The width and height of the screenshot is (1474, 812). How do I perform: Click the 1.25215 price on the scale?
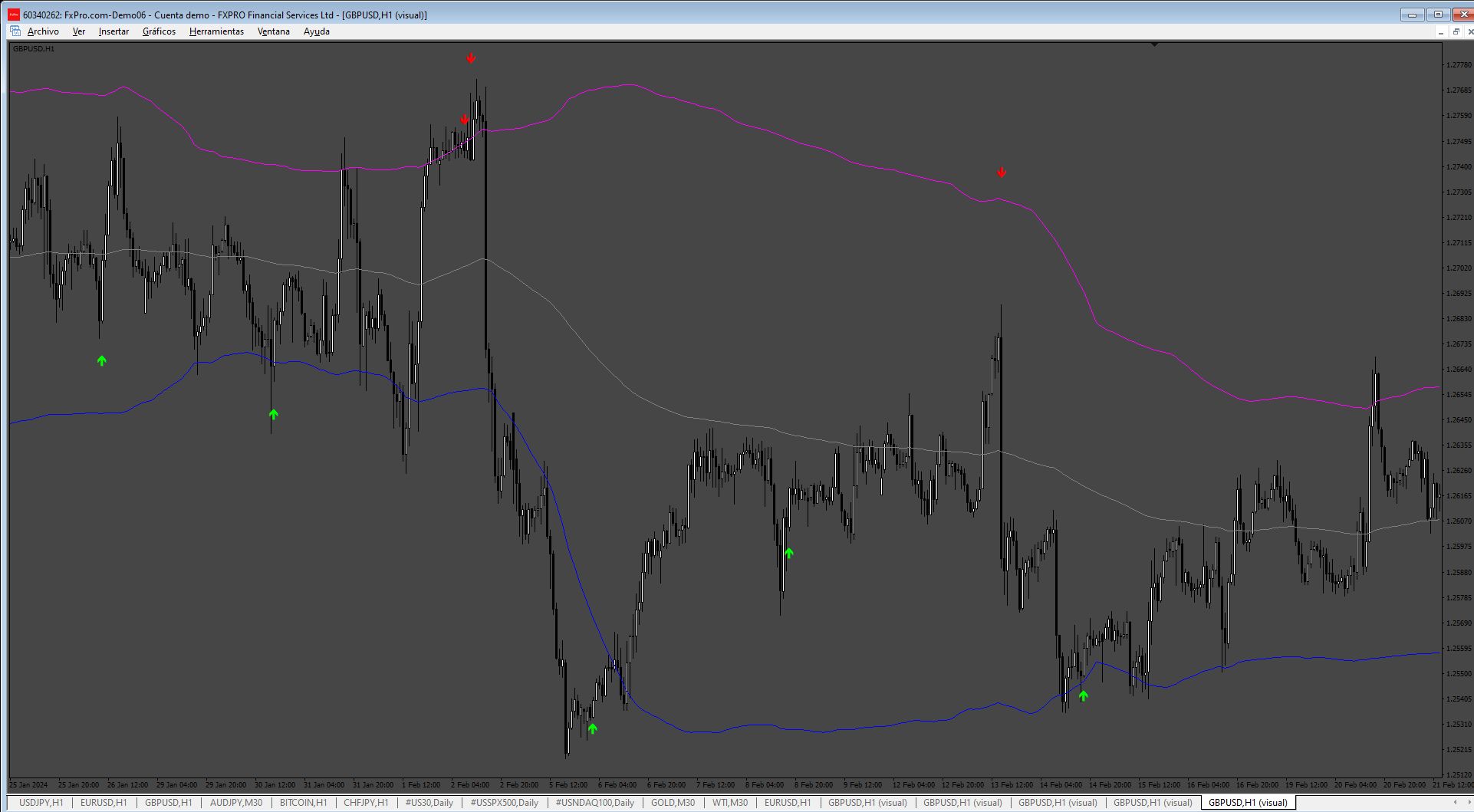point(1459,750)
